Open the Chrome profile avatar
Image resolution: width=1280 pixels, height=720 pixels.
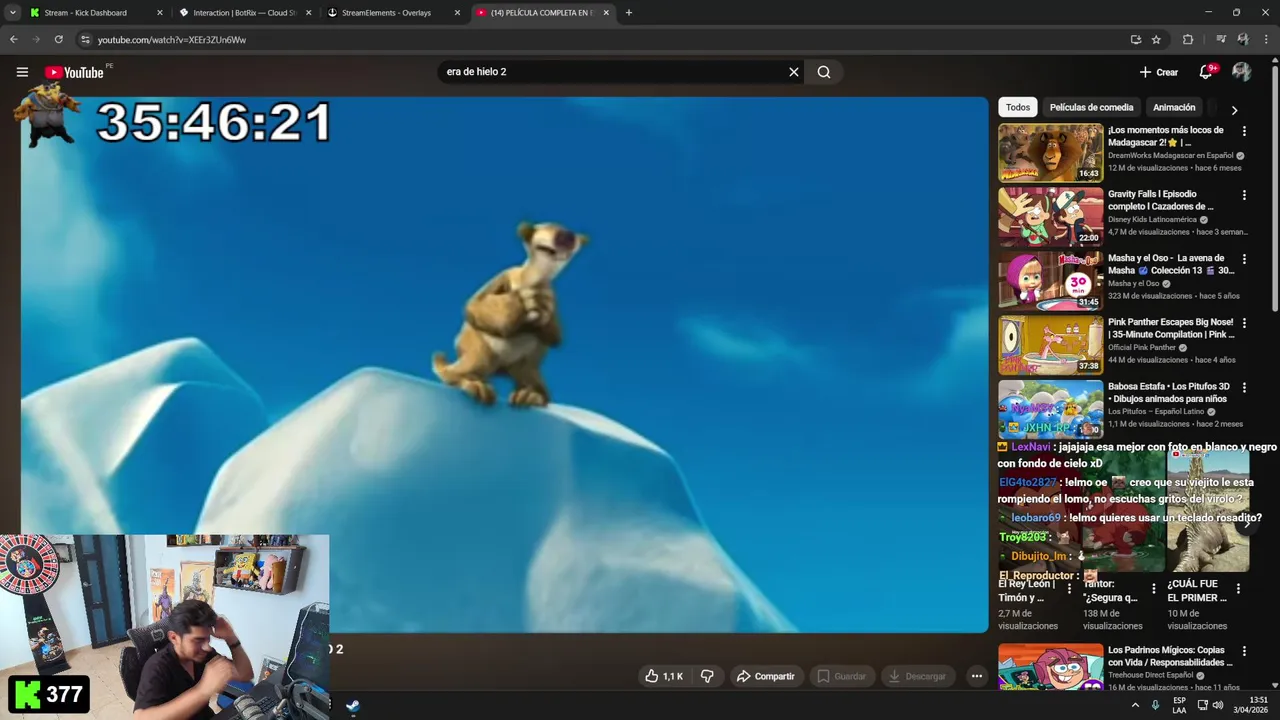(x=1243, y=40)
